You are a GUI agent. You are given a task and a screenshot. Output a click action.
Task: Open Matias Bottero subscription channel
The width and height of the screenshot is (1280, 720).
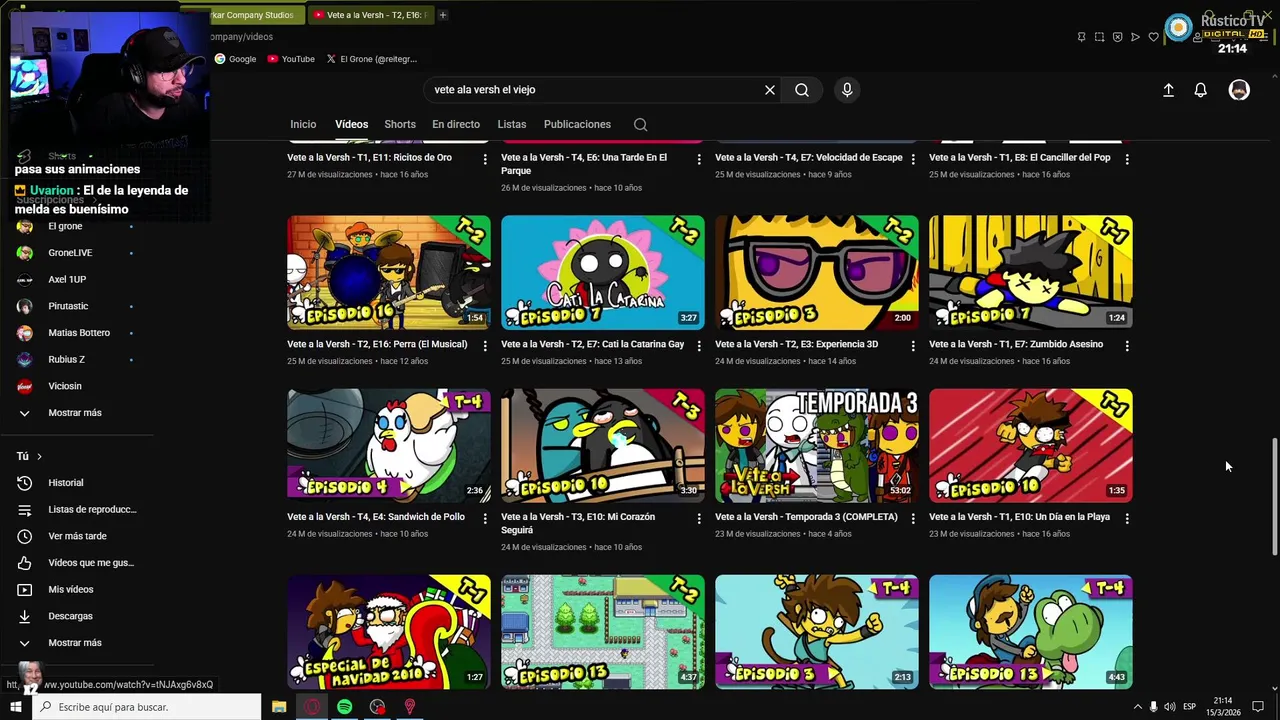77,333
